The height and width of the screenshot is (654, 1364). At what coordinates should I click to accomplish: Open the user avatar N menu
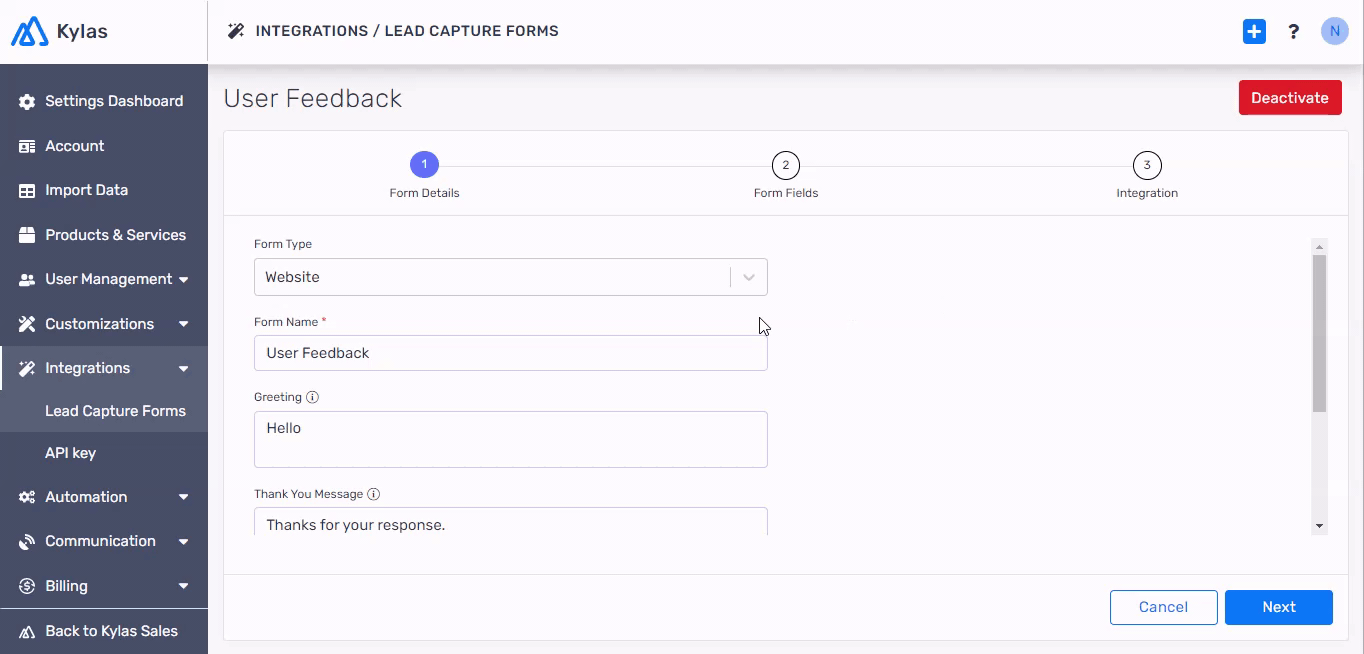pyautogui.click(x=1334, y=31)
